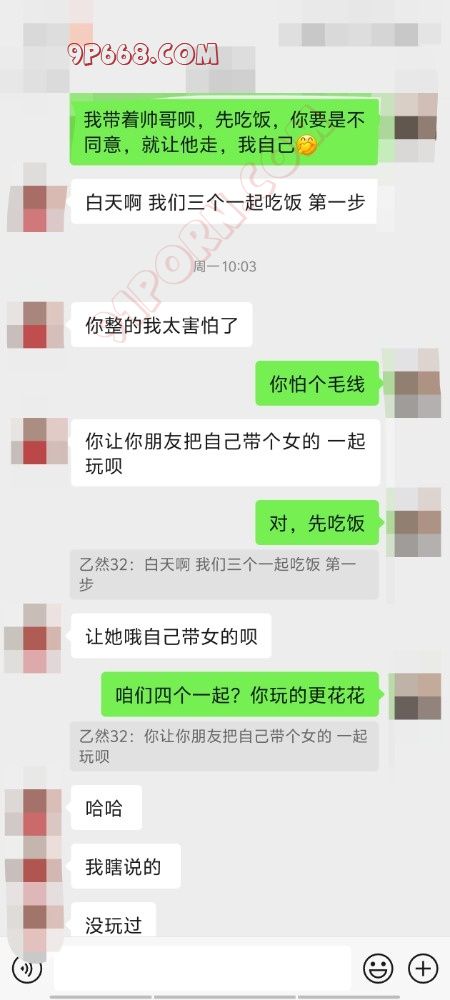Tap the avatar beside 你怕个毛线

click(x=412, y=383)
